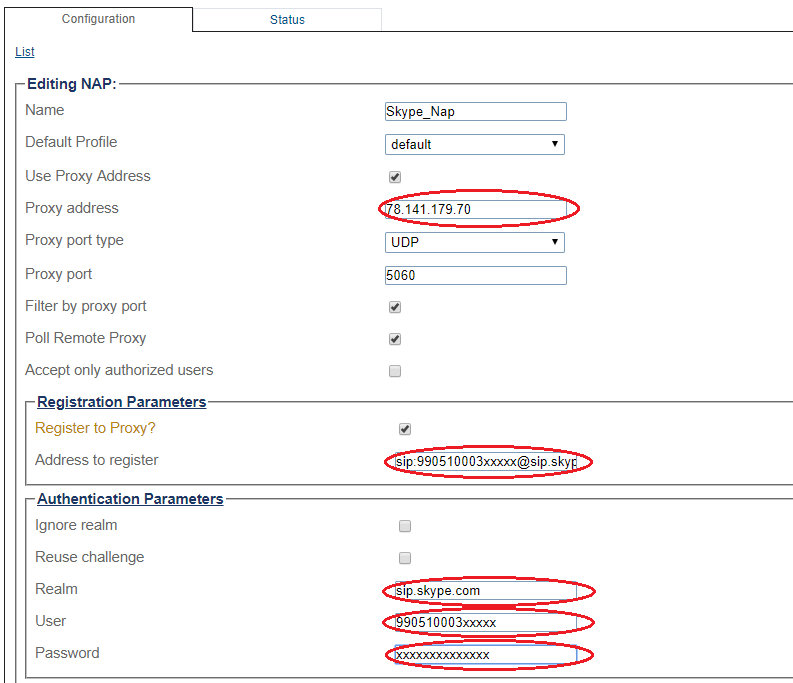Click the Proxy address field
The image size is (793, 683).
click(475, 210)
